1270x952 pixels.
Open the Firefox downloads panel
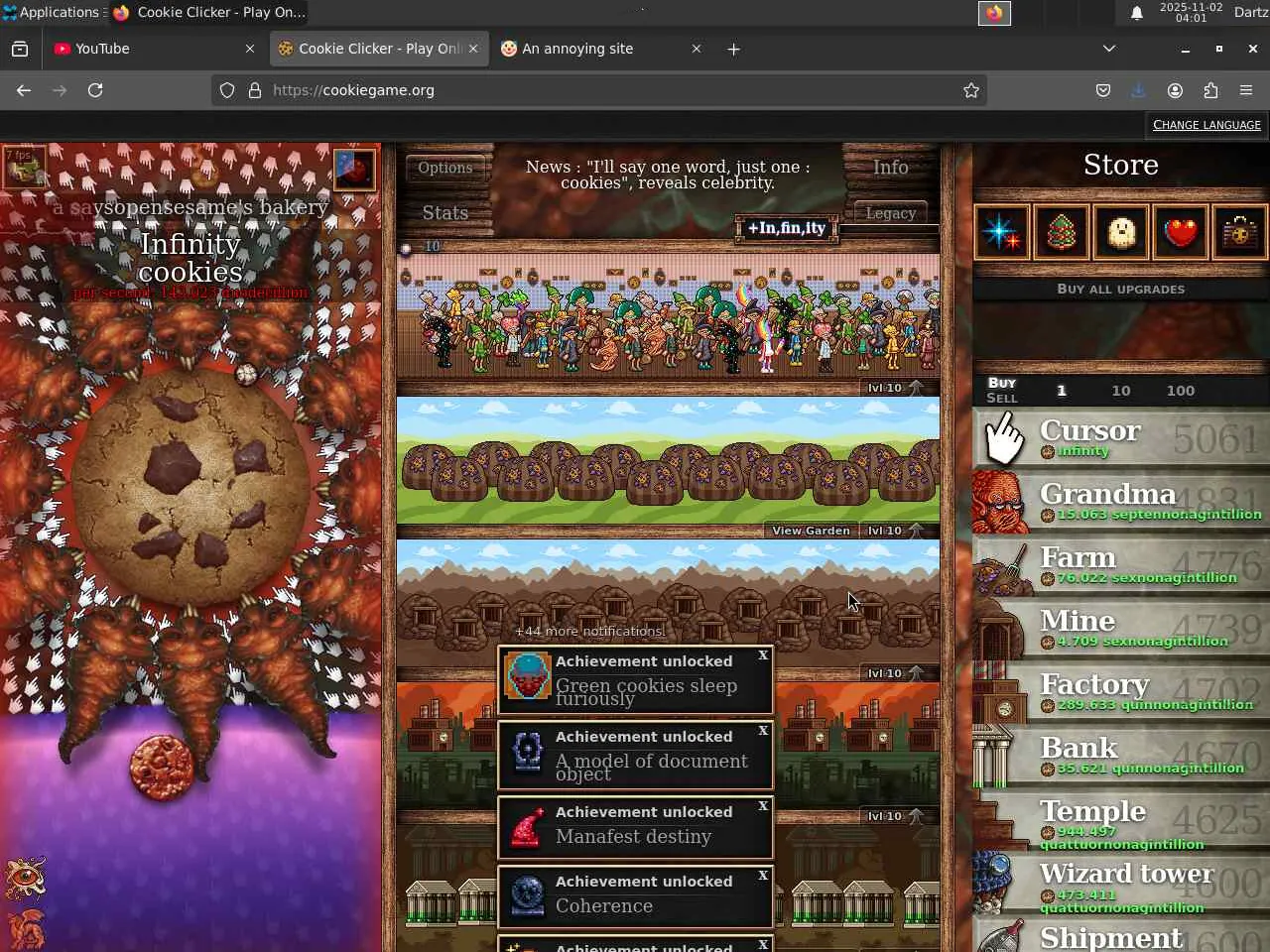1138,90
